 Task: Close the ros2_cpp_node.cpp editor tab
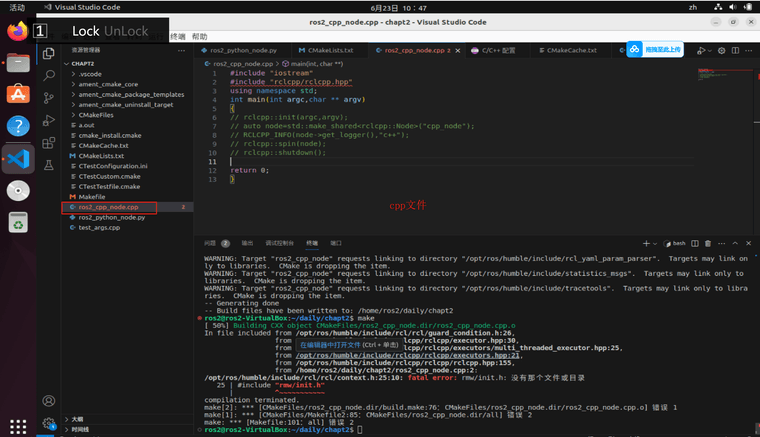click(x=458, y=50)
